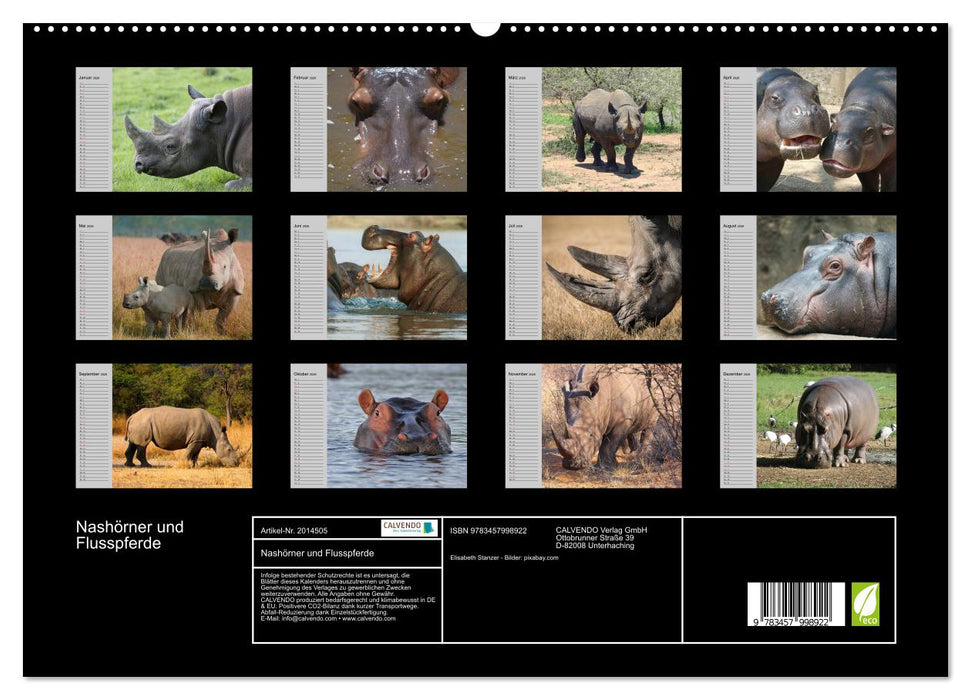971x700 pixels.
Task: Open the März walking rhino thumbnail
Action: click(611, 129)
